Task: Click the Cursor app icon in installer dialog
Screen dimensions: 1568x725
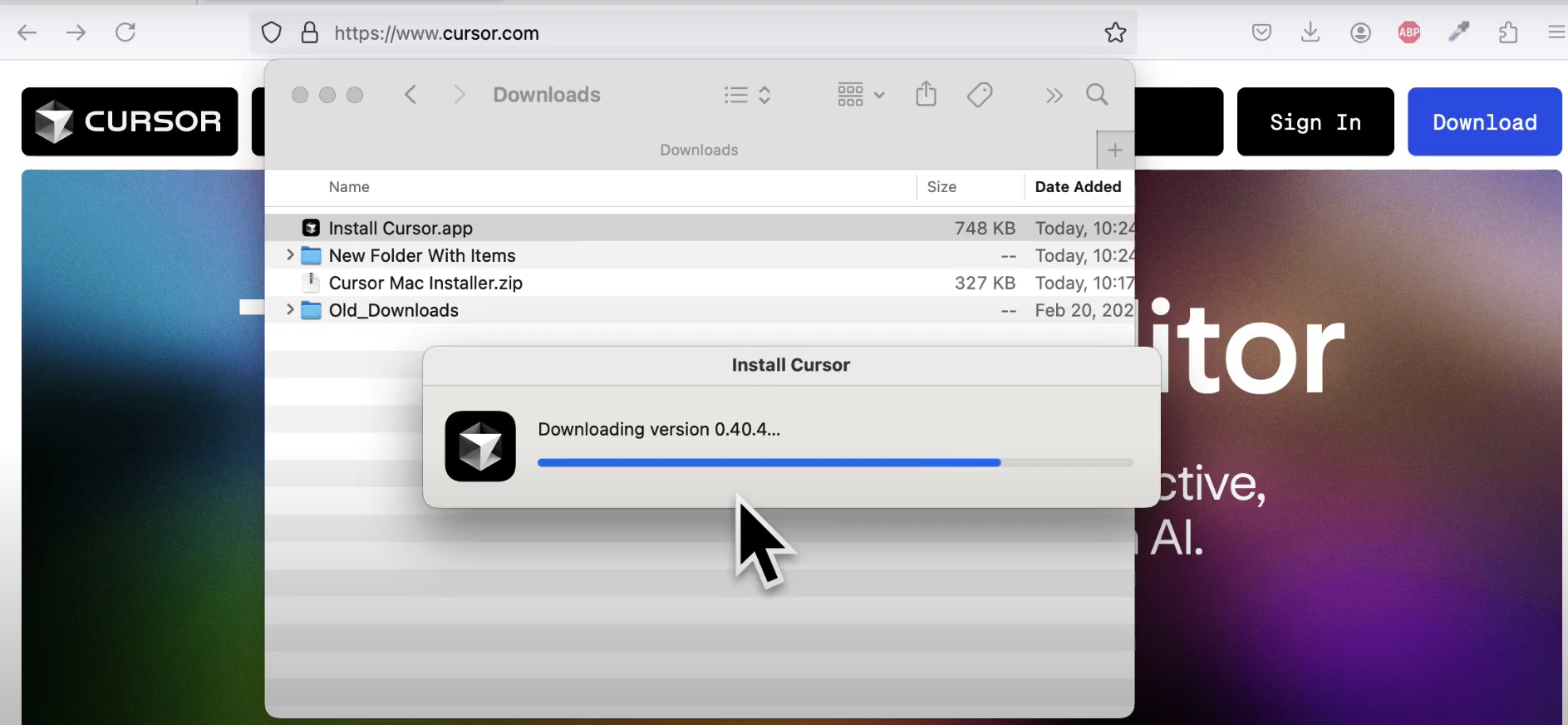Action: tap(480, 446)
